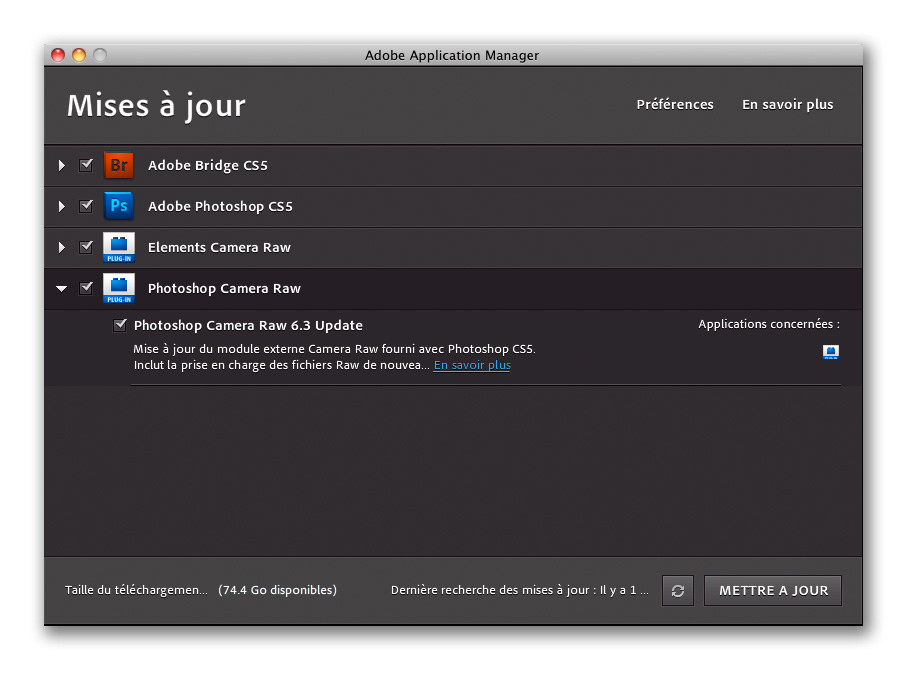Image resolution: width=907 pixels, height=679 pixels.
Task: Click the METTRE A JOUR button
Action: point(773,591)
